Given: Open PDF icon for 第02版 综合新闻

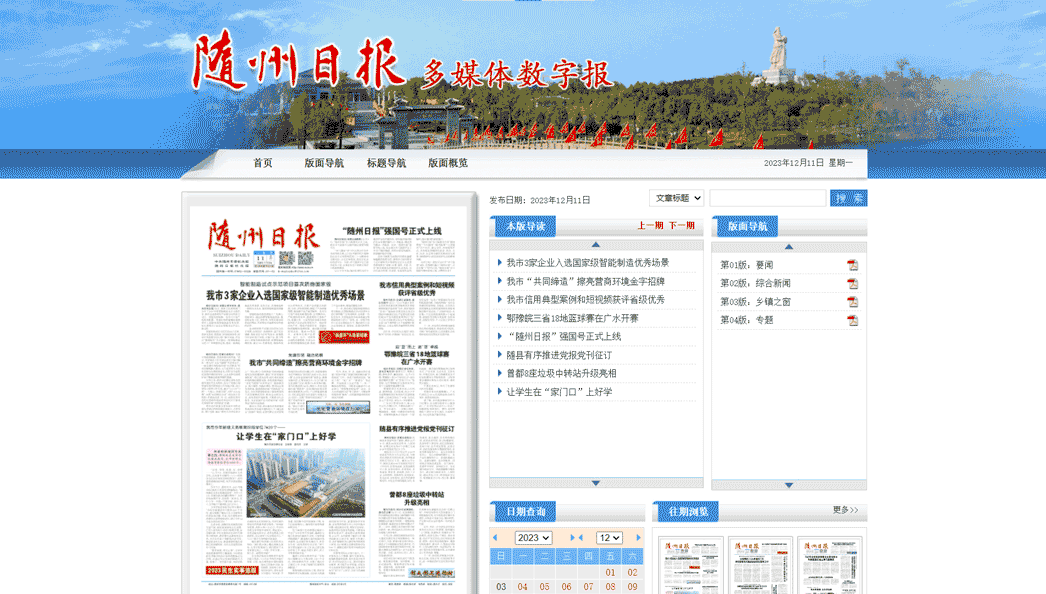Looking at the screenshot, I should pyautogui.click(x=853, y=284).
